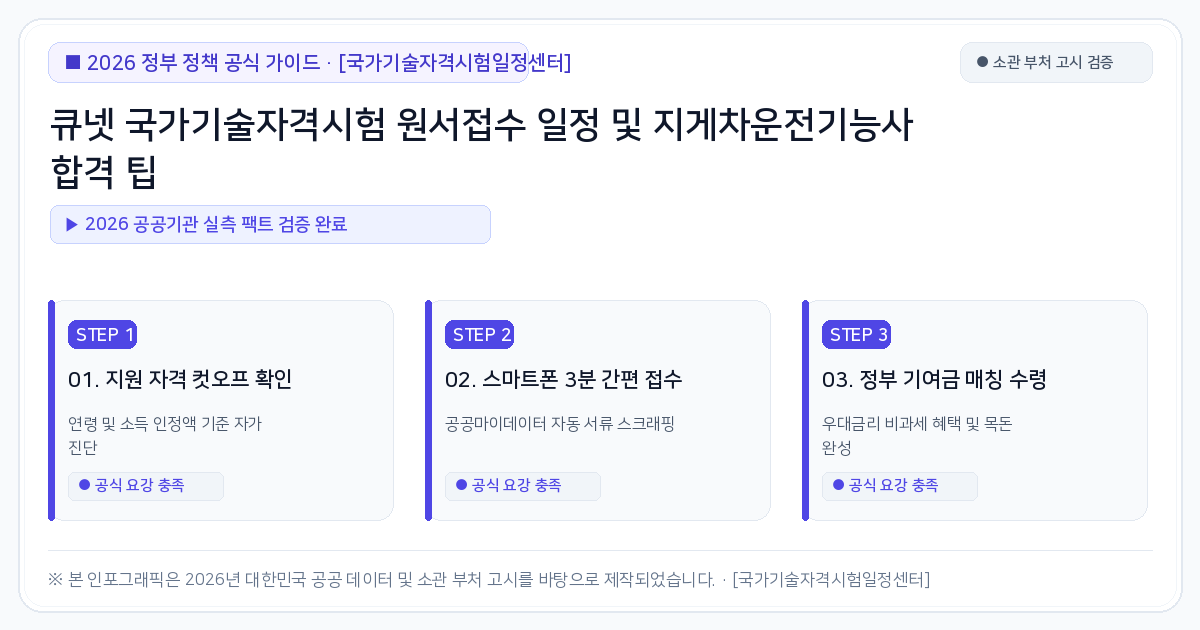Screen dimensions: 1200x630
Task: Select the STEP 2 badge
Action: click(480, 335)
